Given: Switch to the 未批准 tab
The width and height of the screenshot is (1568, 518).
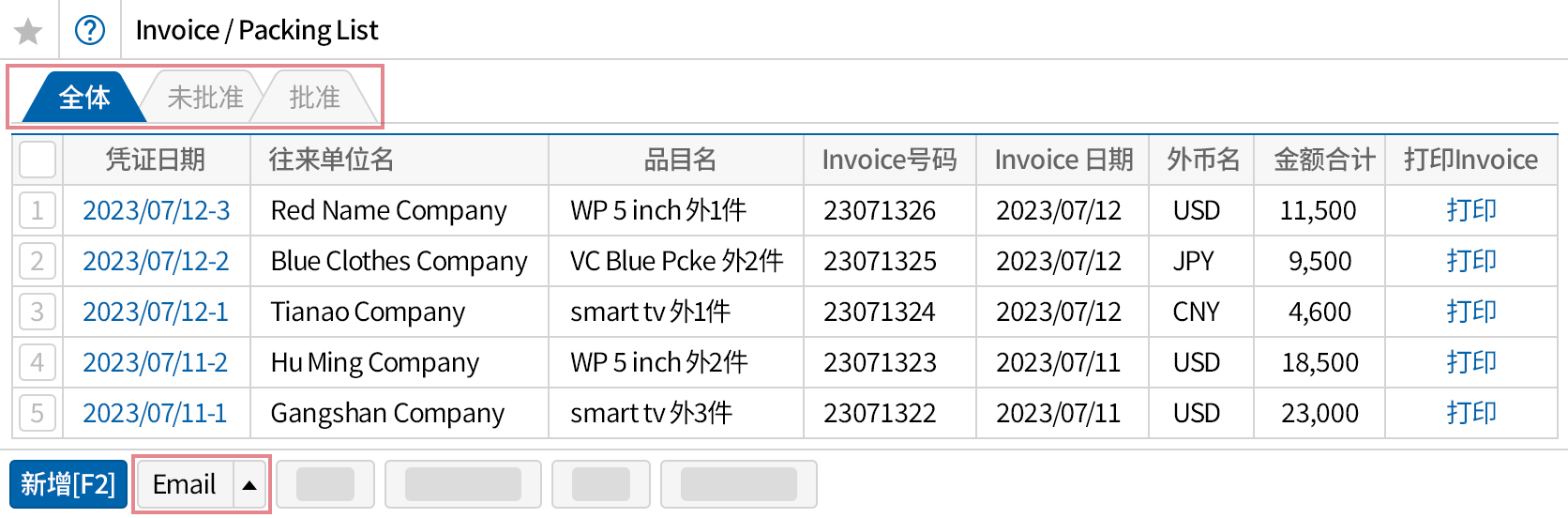Looking at the screenshot, I should [204, 98].
